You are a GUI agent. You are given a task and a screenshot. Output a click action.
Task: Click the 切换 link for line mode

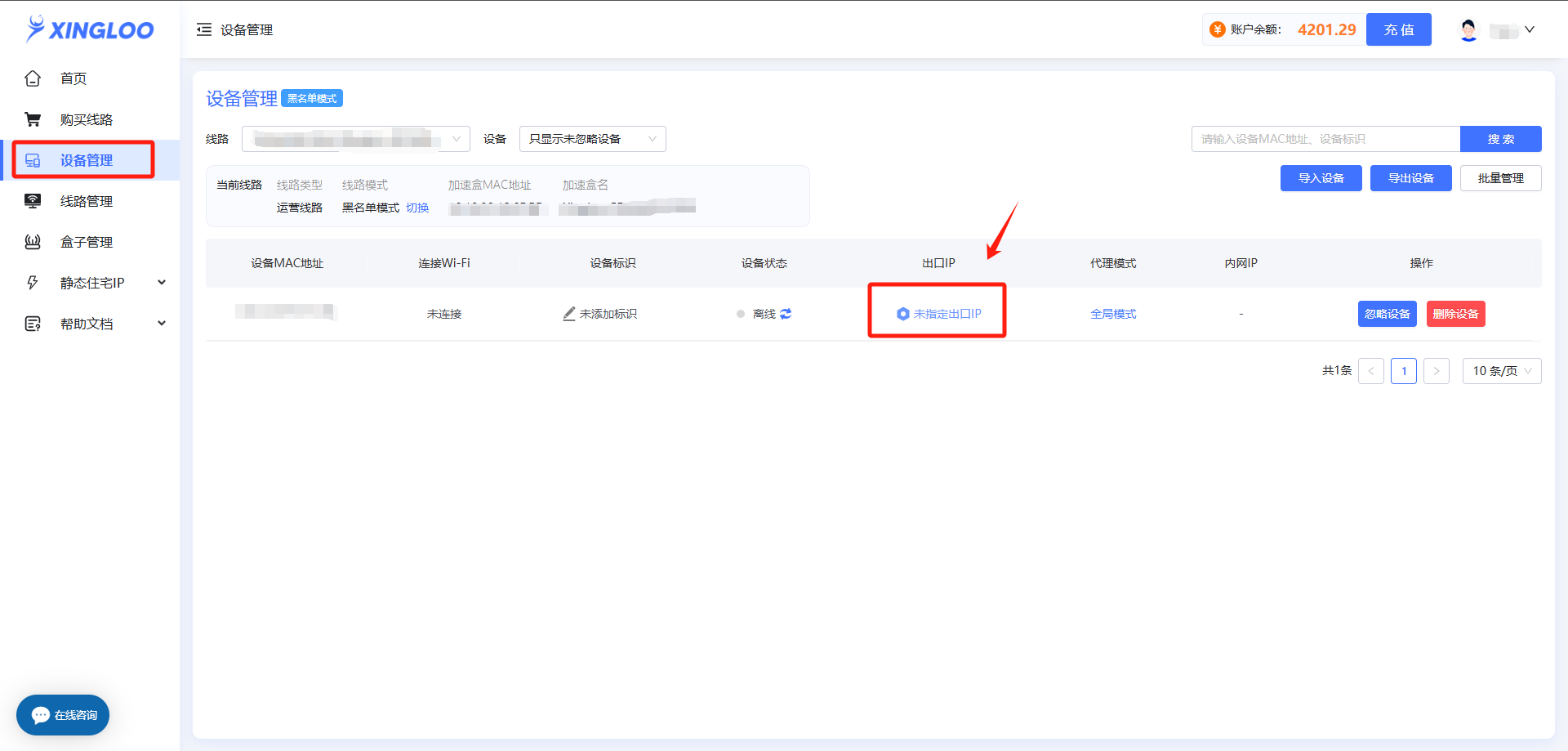pos(417,208)
